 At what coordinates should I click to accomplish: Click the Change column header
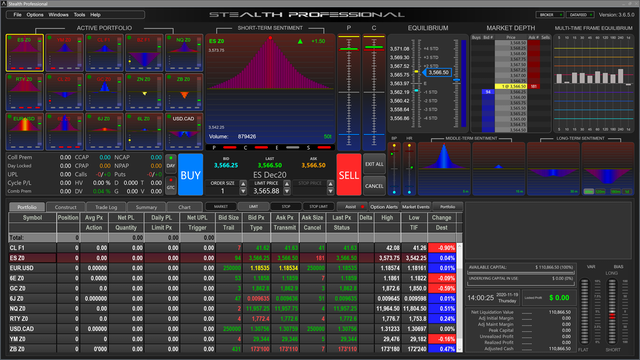442,218
